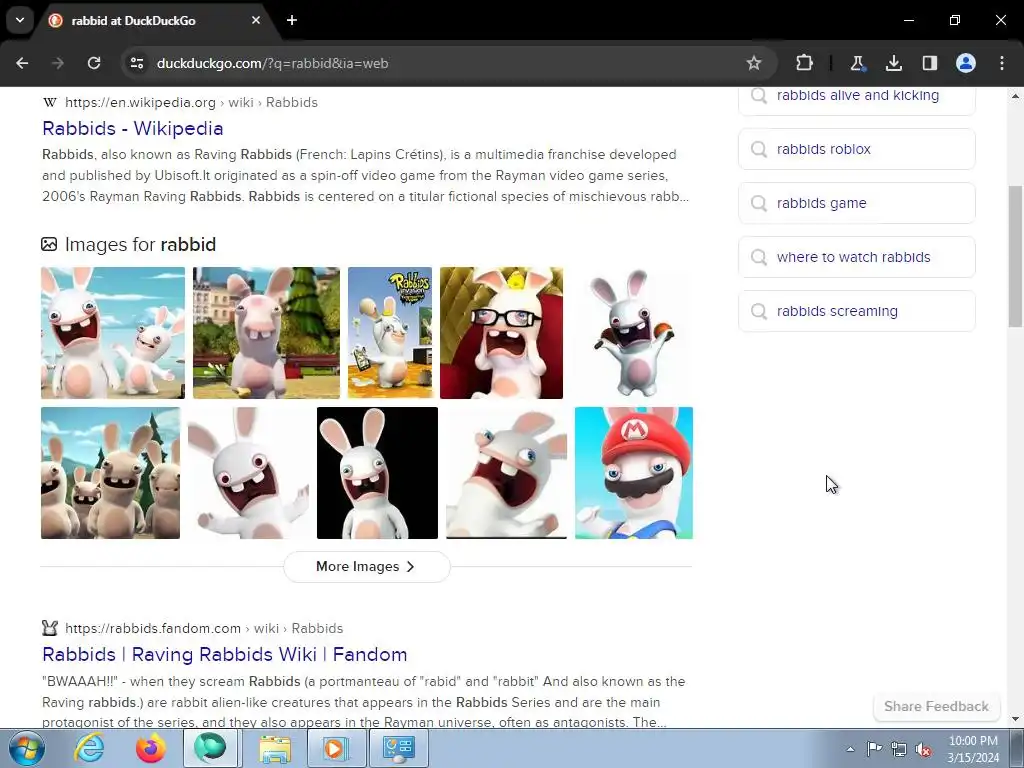Open the Windows Start menu
Viewport: 1024px width, 768px height.
(x=26, y=748)
